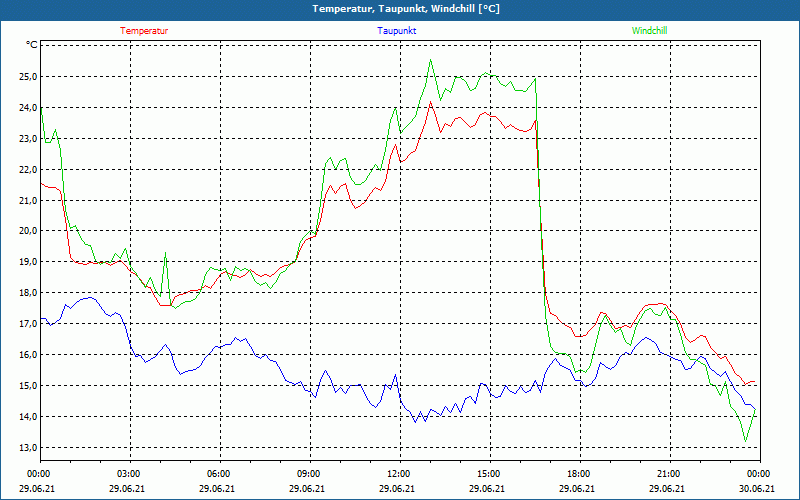Click the 21:00 time label
The image size is (800, 500).
(x=670, y=474)
